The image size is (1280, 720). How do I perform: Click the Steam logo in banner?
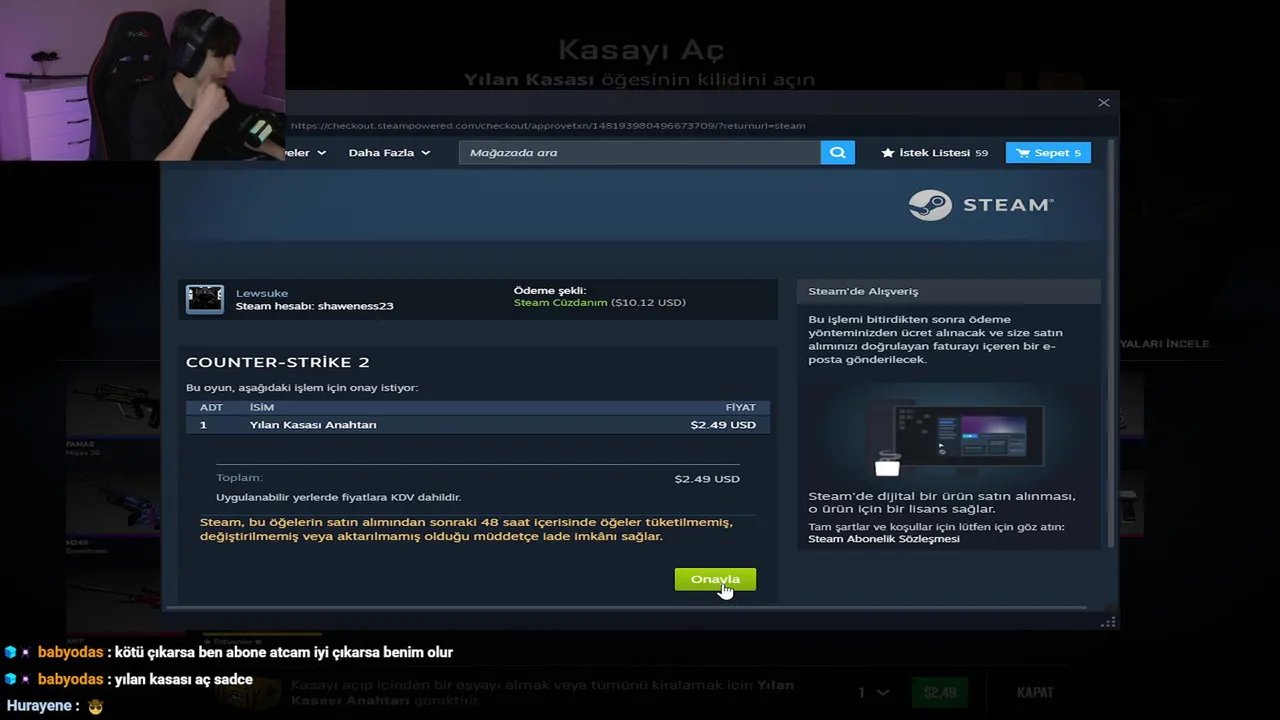pos(981,205)
